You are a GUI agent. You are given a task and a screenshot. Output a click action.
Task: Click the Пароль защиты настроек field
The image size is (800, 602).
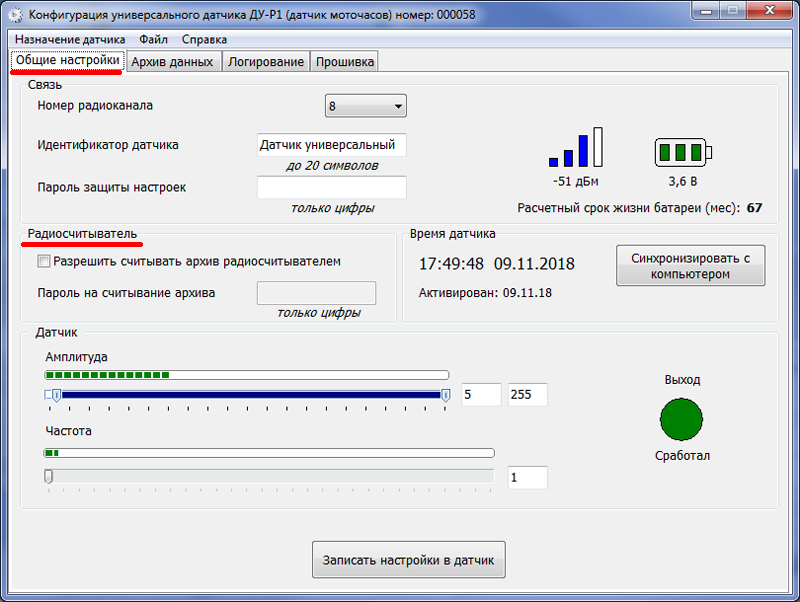(x=332, y=187)
